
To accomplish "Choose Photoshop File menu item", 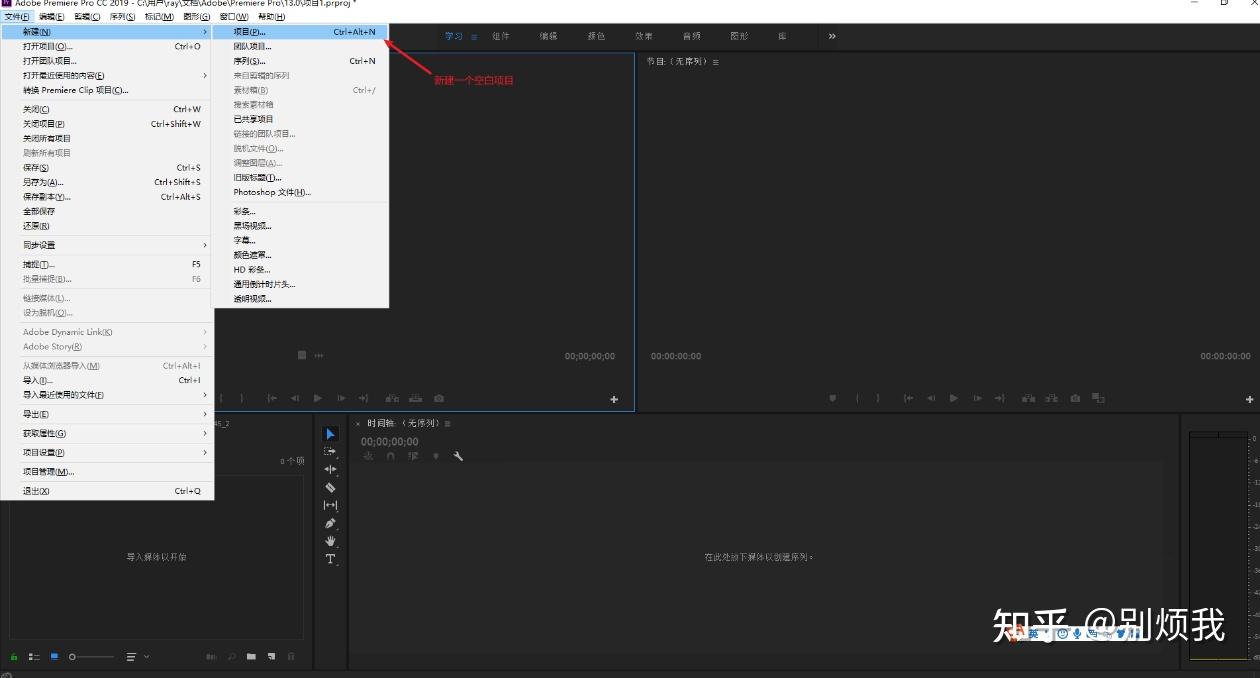I will pyautogui.click(x=301, y=192).
